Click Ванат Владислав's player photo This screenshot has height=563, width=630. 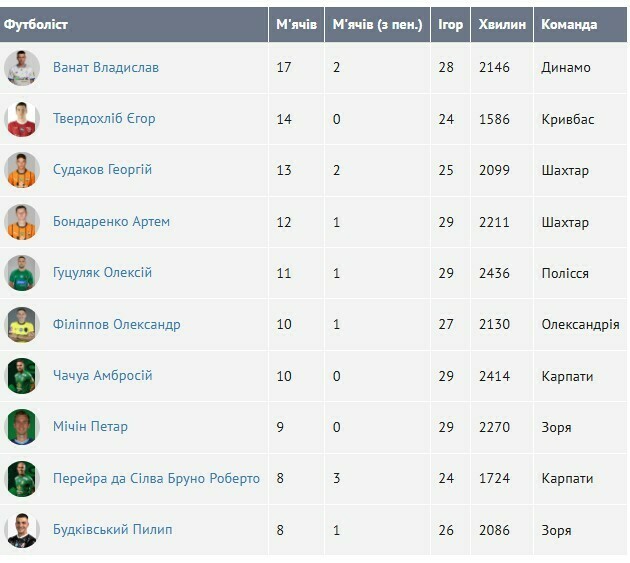(21, 68)
